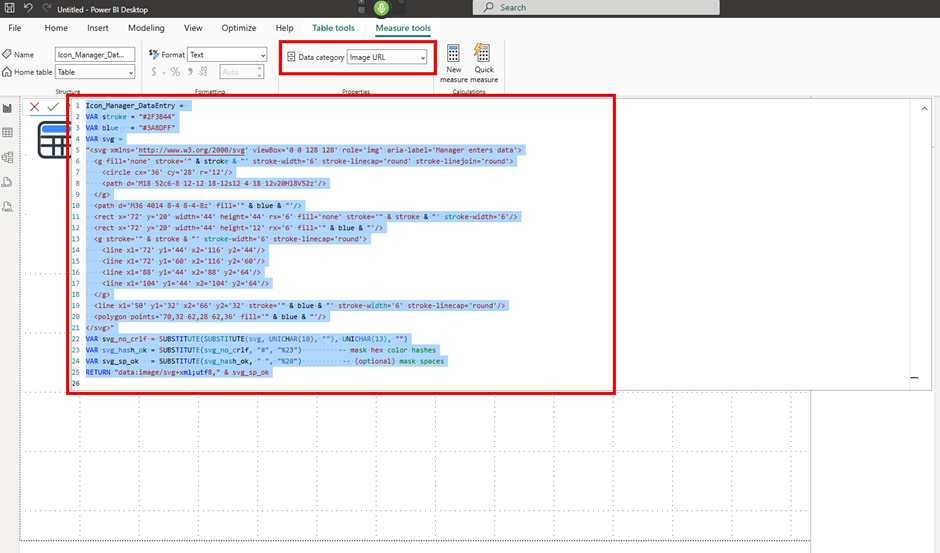Cancel the formula with the red X
The image size is (940, 553).
tap(34, 107)
